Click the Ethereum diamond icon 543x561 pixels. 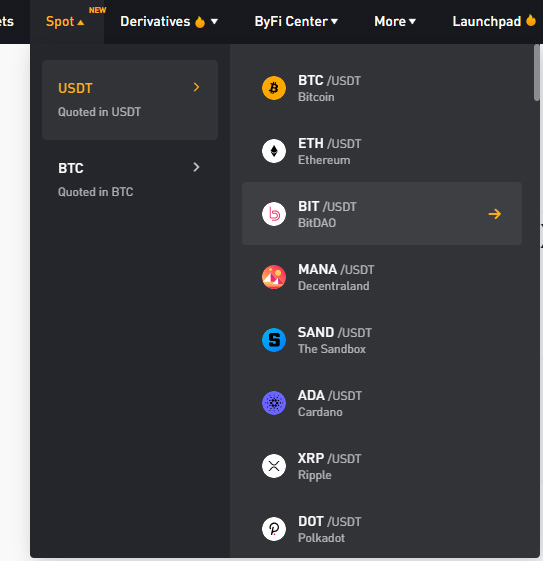pyautogui.click(x=274, y=151)
